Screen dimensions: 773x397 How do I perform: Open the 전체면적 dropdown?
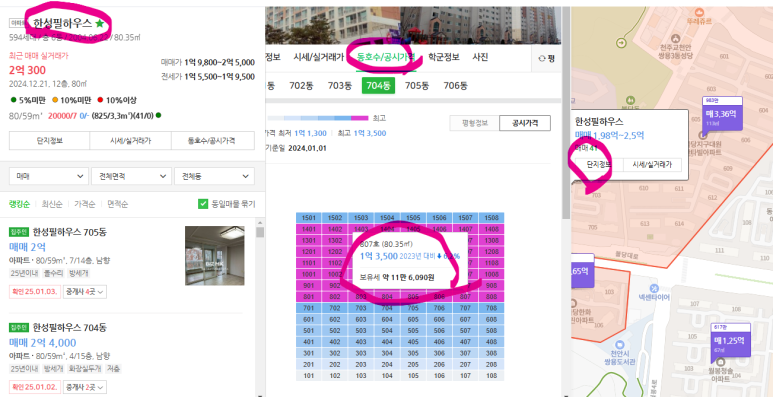[x=132, y=176]
